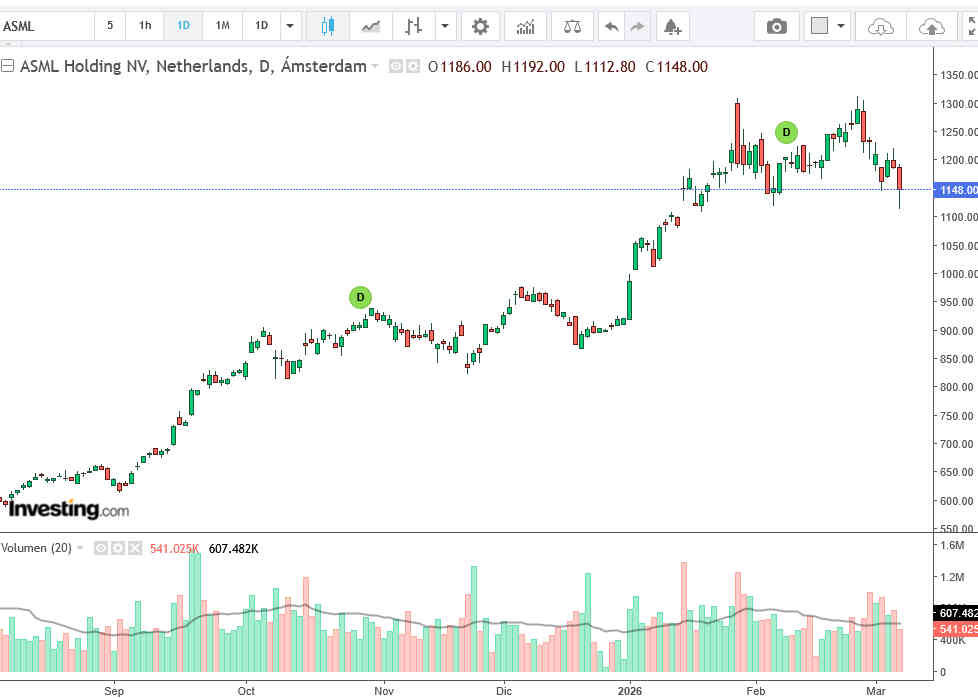Select the 1h timeframe
The height and width of the screenshot is (698, 978).
tap(146, 26)
